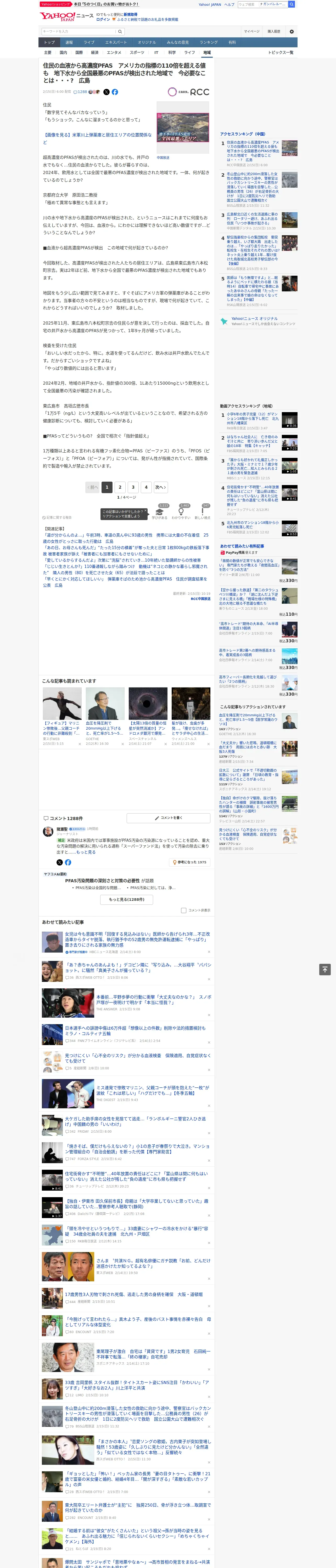Open the ヘルプ link
Screen dimensions: 336x1568
tap(229, 4)
